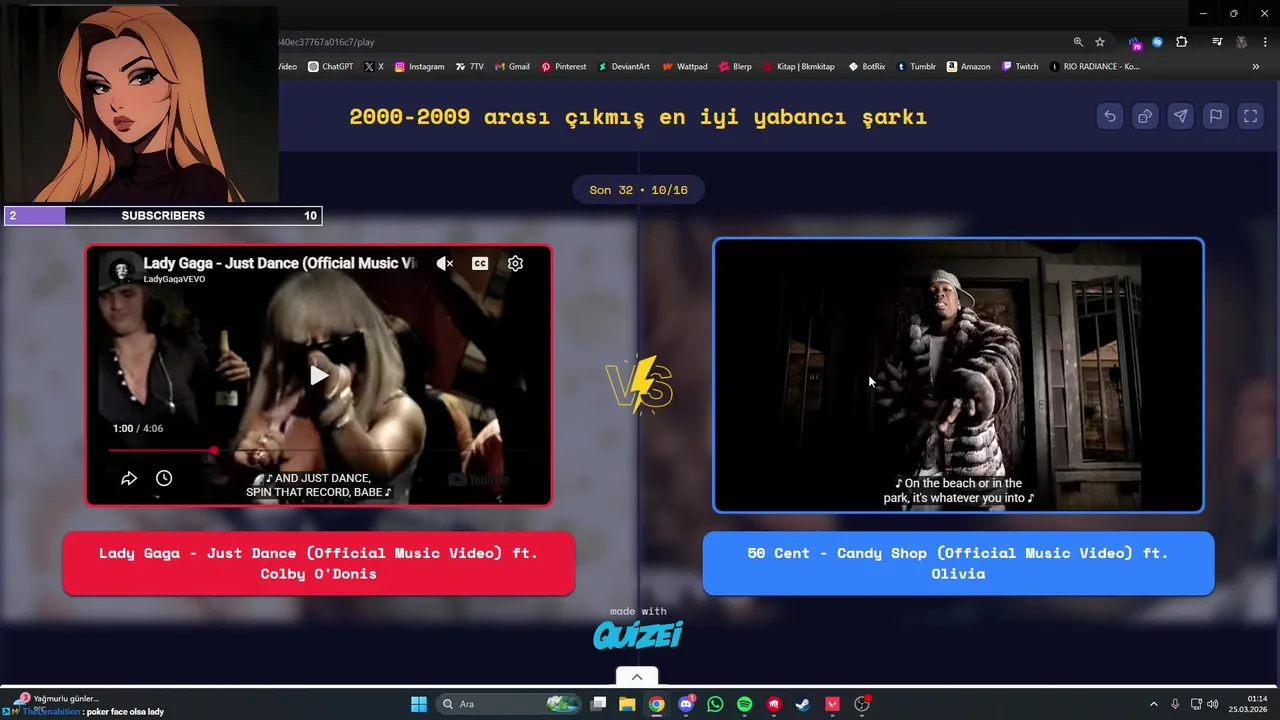Open WhatsApp from taskbar
The width and height of the screenshot is (1280, 720).
(x=715, y=704)
